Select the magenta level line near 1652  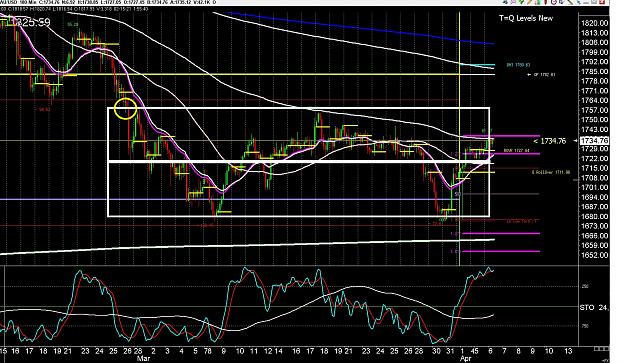pyautogui.click(x=501, y=251)
